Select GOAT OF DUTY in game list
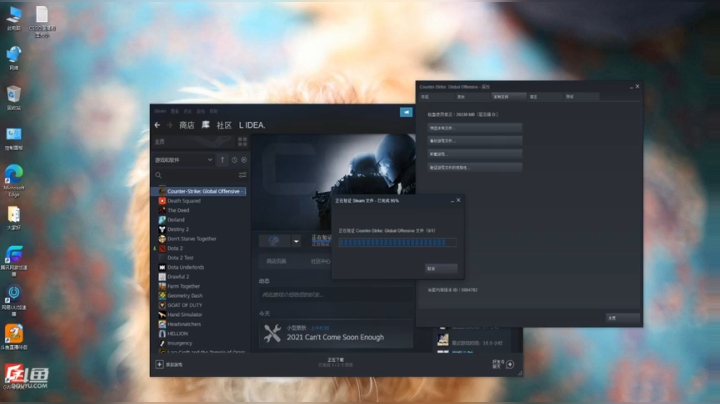Image resolution: width=720 pixels, height=404 pixels. [185, 305]
